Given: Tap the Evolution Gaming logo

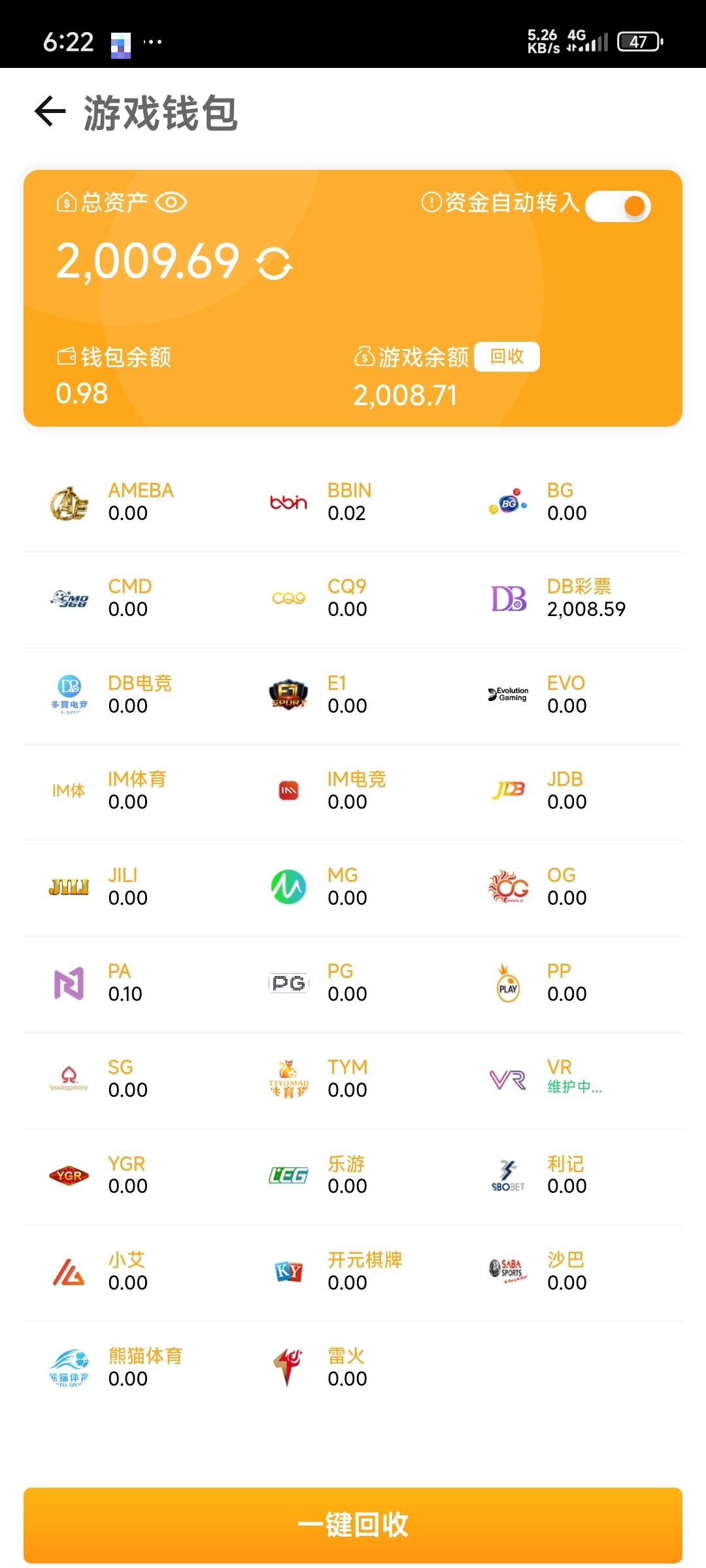Looking at the screenshot, I should click(x=509, y=694).
